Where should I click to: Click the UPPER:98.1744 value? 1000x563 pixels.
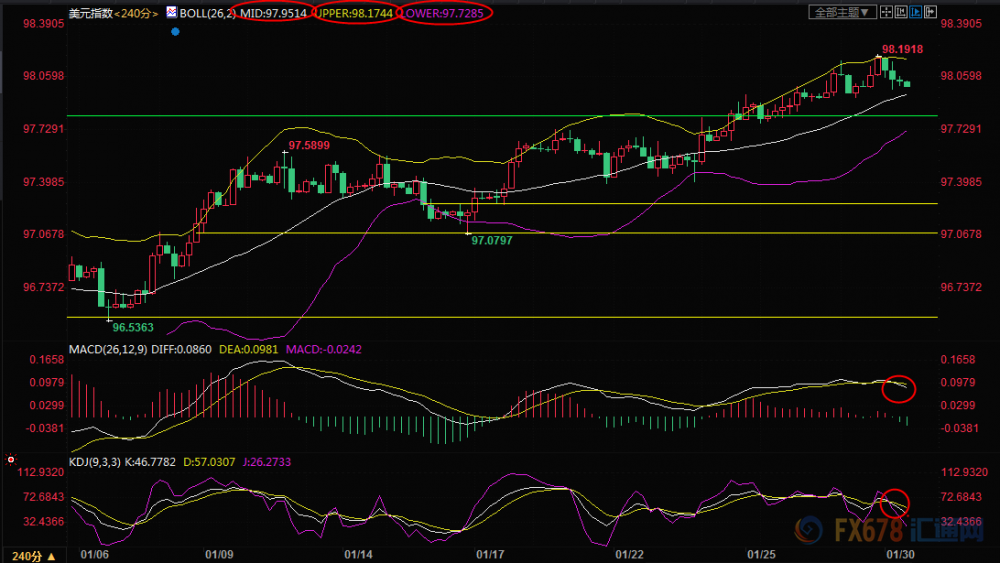[355, 13]
